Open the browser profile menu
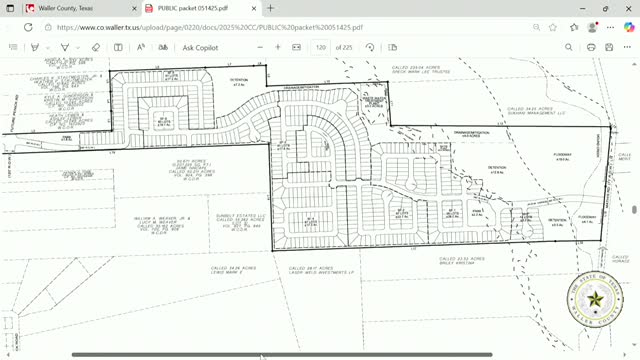The width and height of the screenshot is (640, 360). [592, 27]
